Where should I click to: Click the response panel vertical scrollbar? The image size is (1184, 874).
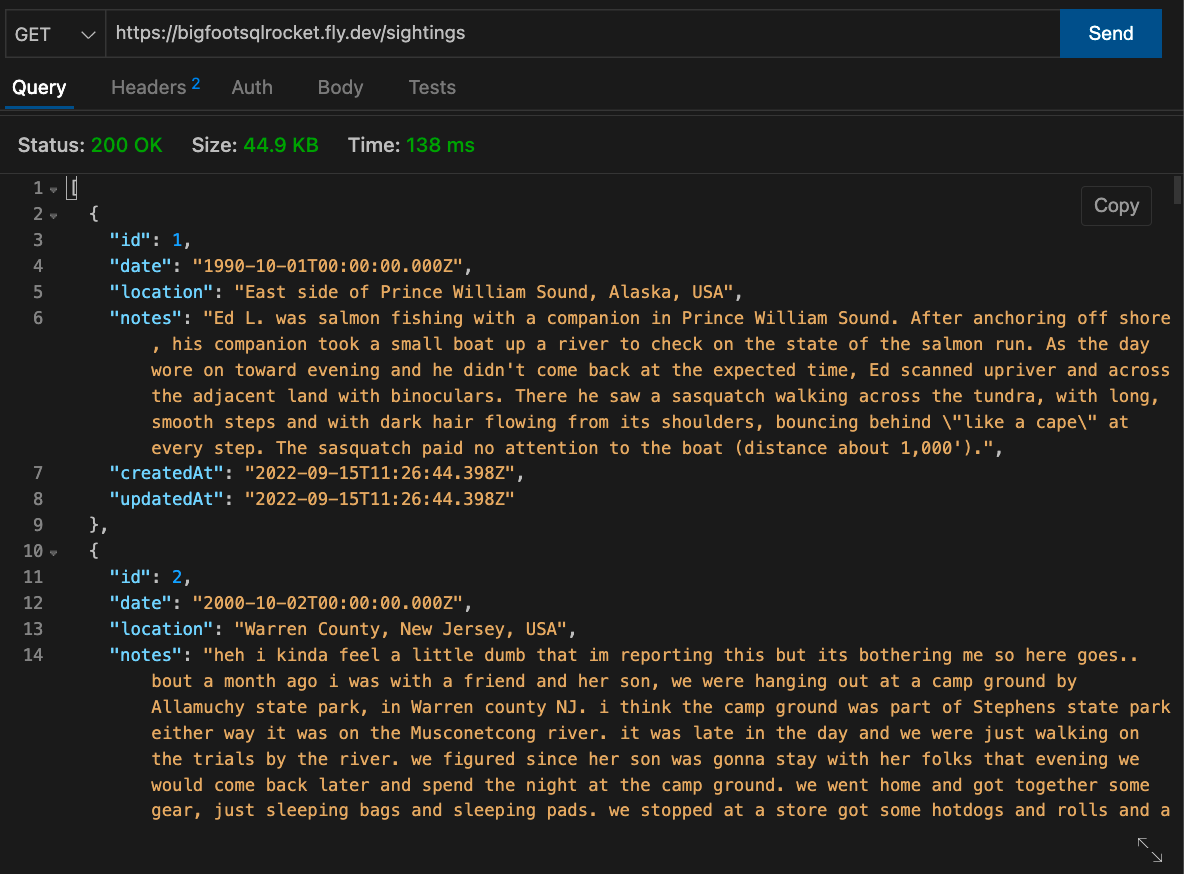click(1177, 190)
